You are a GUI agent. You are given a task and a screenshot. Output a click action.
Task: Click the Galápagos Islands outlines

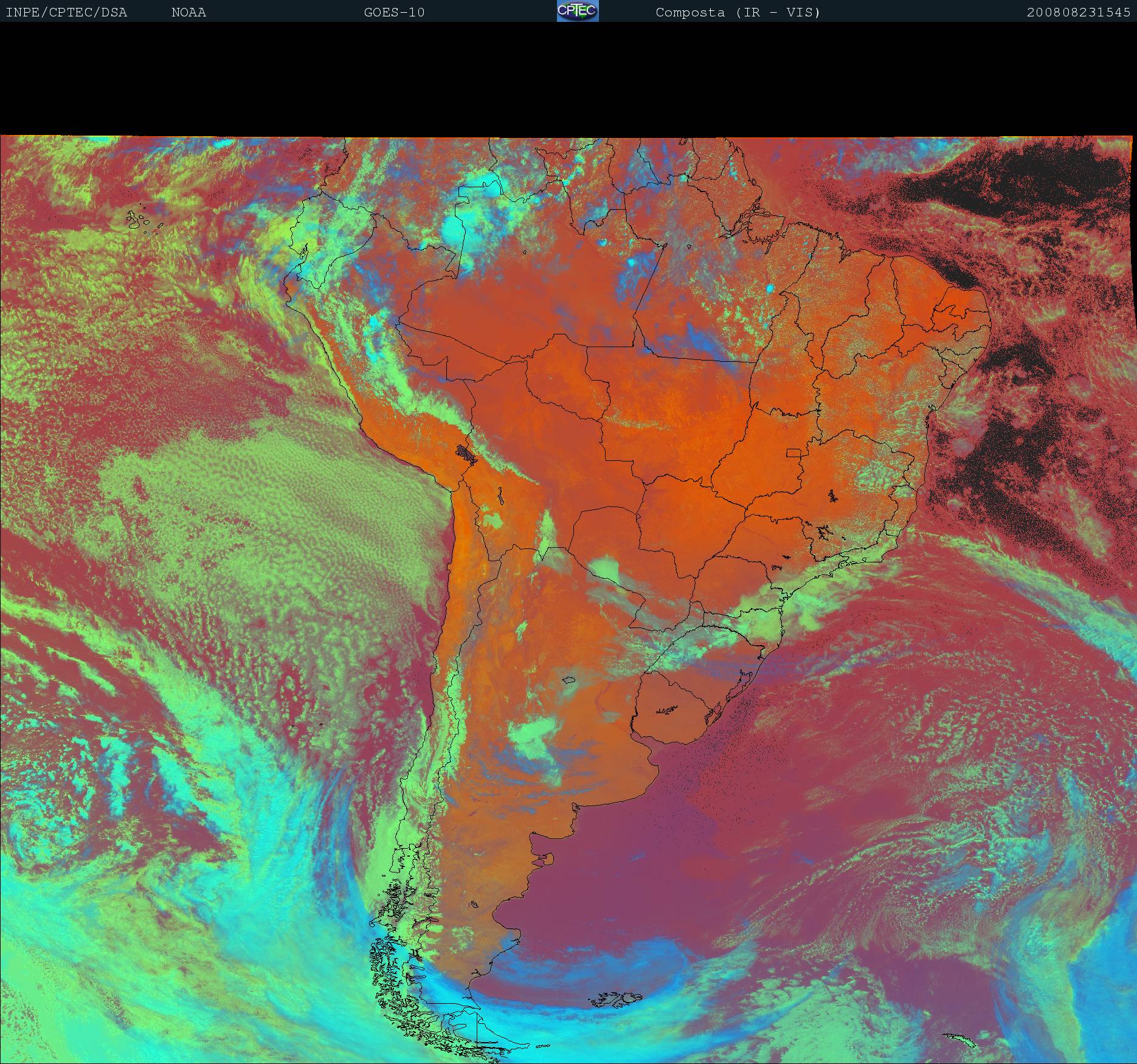[x=140, y=220]
